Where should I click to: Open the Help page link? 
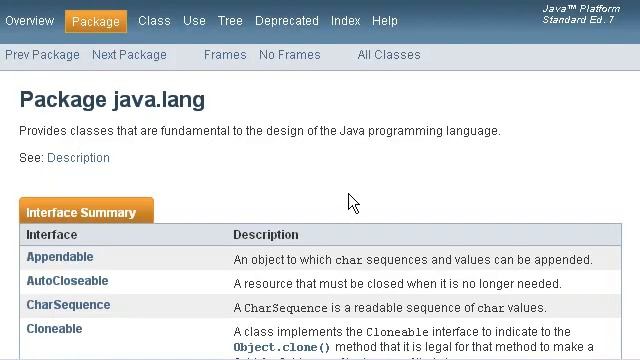[x=385, y=21]
